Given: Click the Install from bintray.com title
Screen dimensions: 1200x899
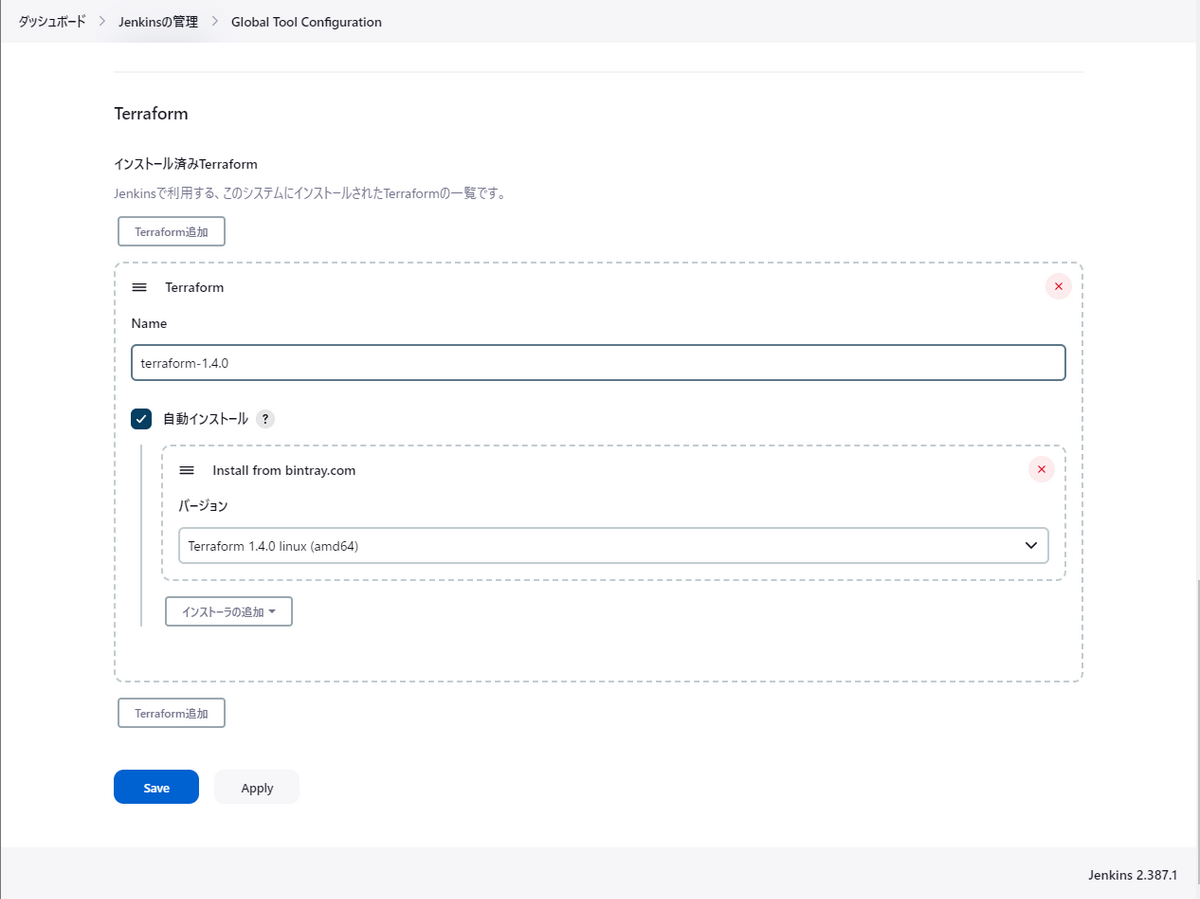Looking at the screenshot, I should click(x=284, y=470).
